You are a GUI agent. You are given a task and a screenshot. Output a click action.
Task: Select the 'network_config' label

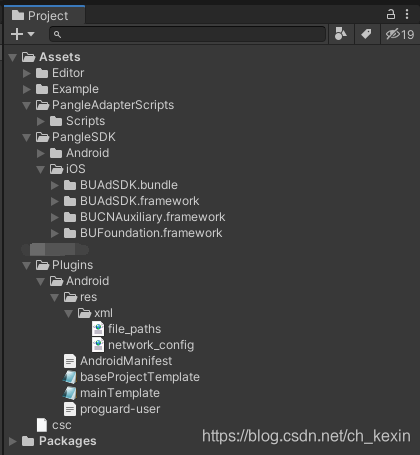click(151, 345)
